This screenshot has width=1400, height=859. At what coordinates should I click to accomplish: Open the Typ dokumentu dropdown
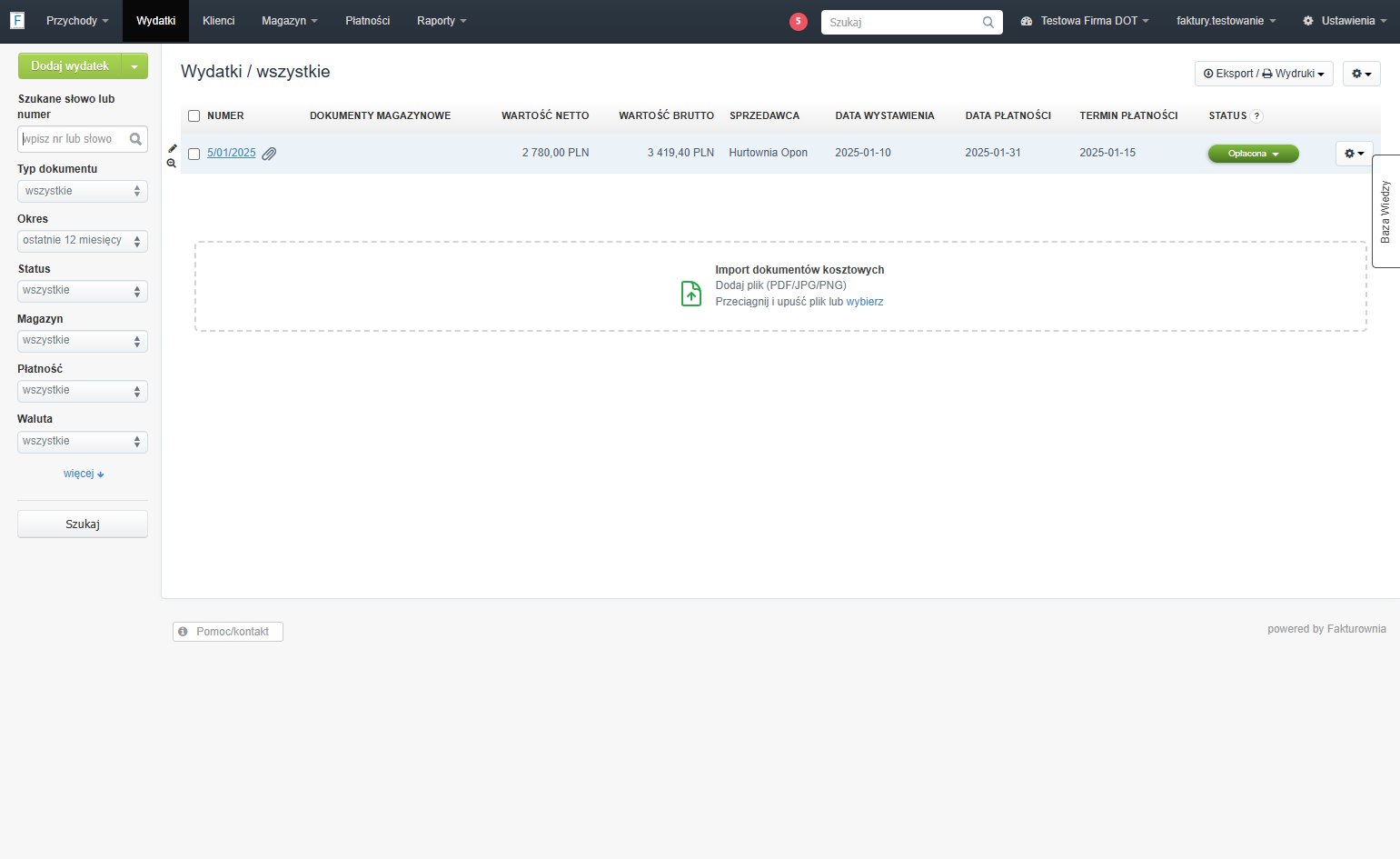pos(83,191)
